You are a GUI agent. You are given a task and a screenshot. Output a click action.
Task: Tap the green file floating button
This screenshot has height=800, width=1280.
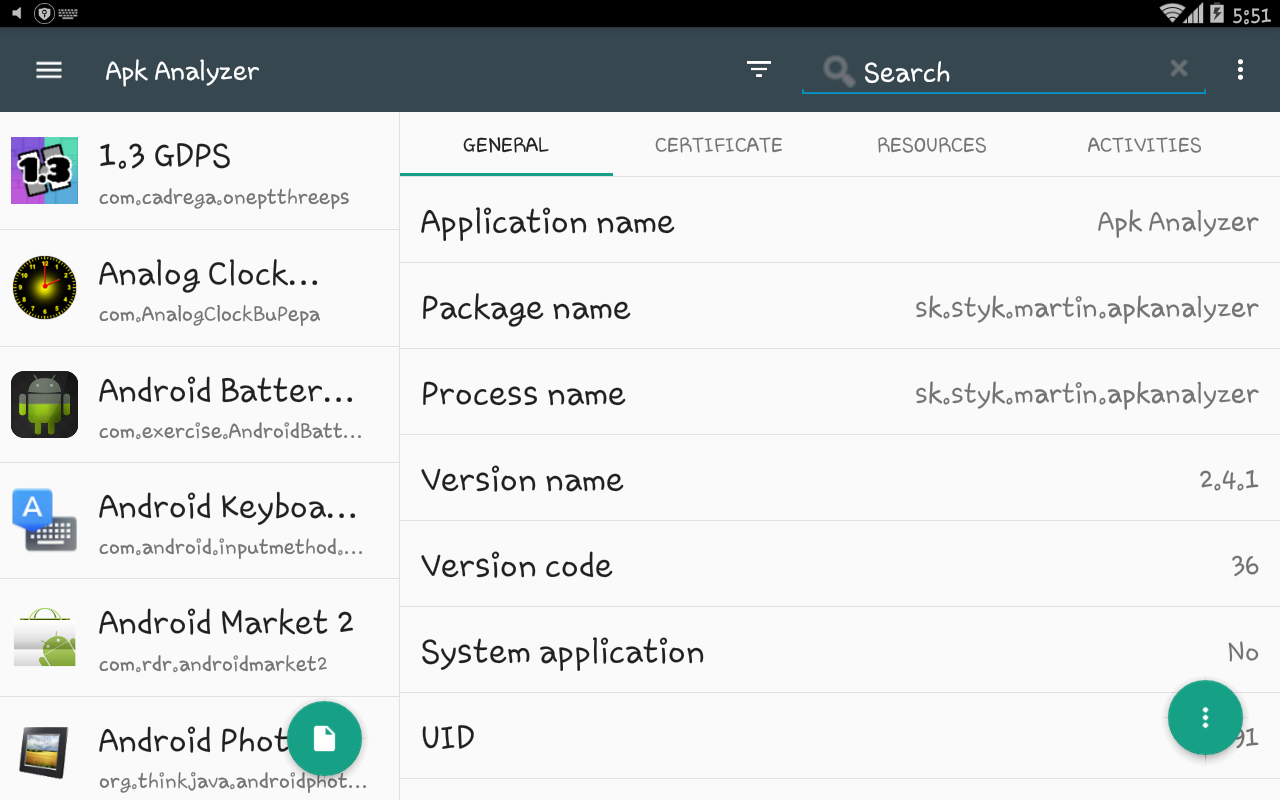click(324, 739)
